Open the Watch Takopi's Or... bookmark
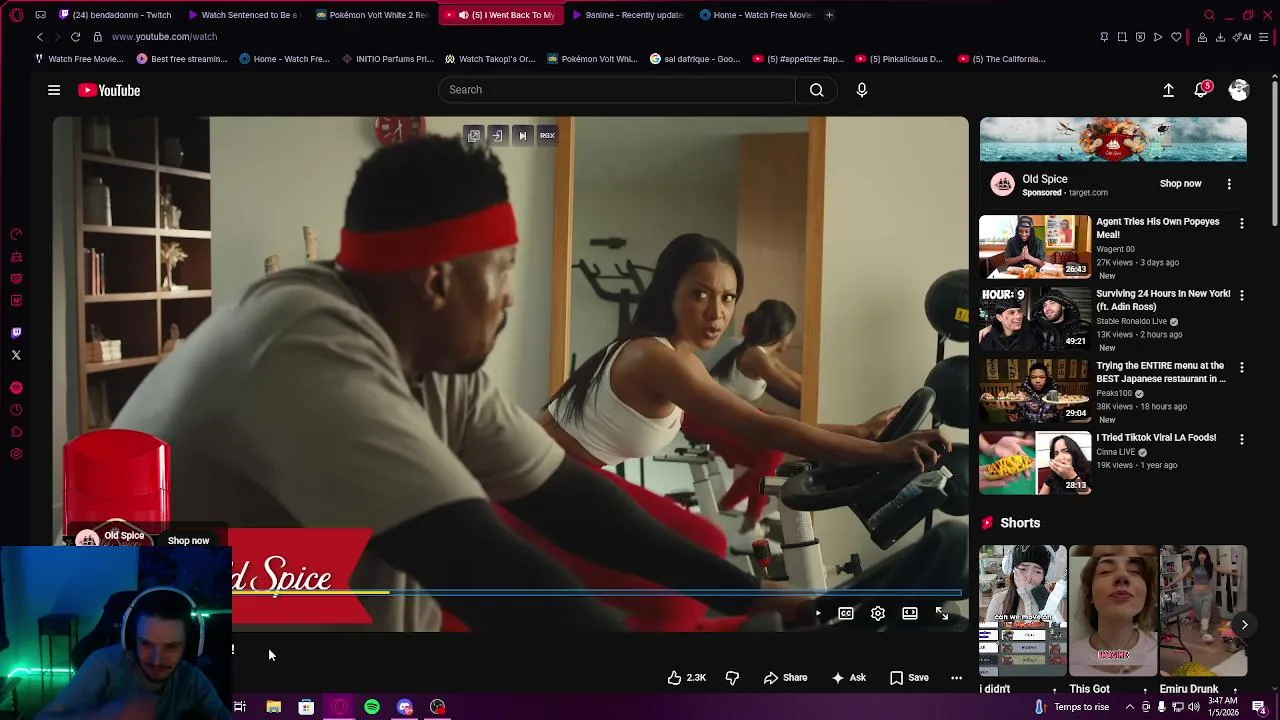 490,59
